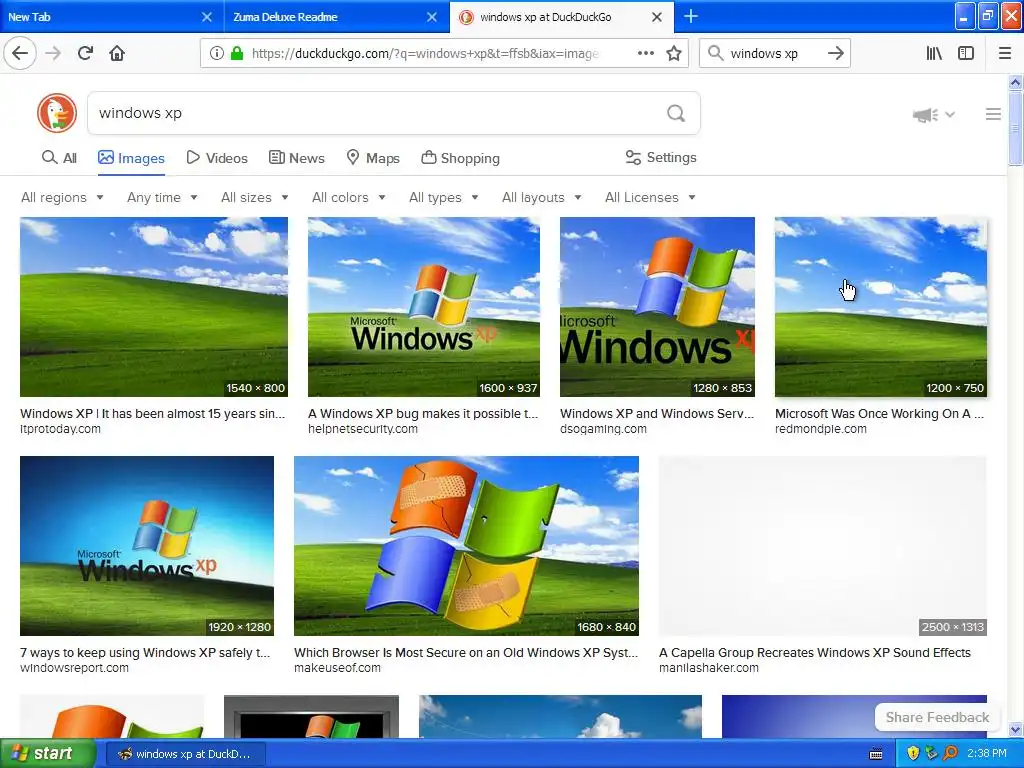Show site information for duckduckgo.com
This screenshot has width=1024, height=768.
(x=216, y=54)
